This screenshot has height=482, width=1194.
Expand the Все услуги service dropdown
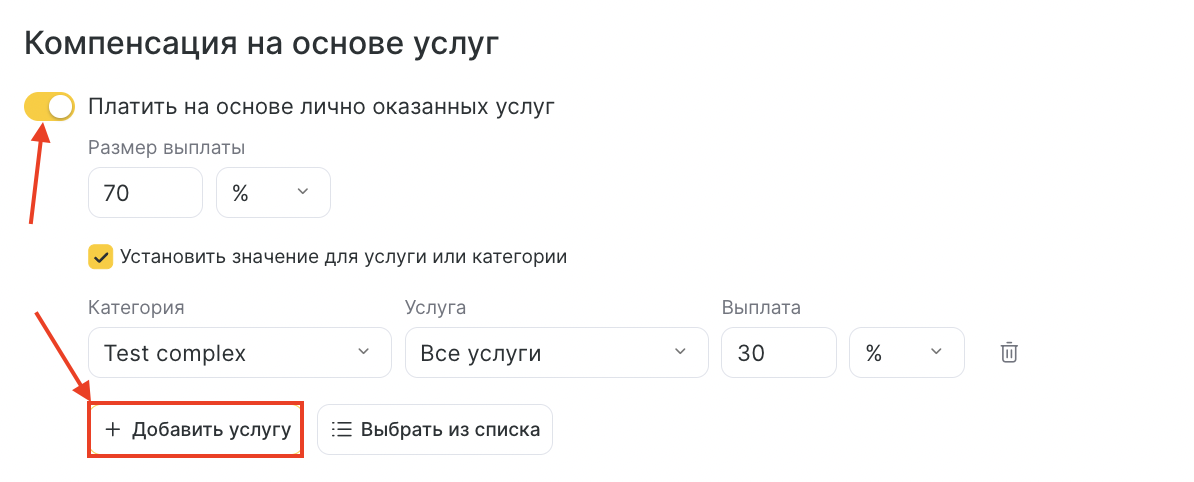[x=557, y=353]
